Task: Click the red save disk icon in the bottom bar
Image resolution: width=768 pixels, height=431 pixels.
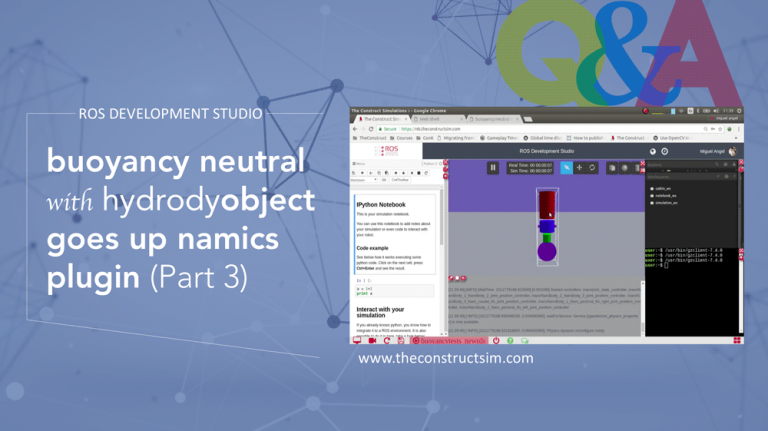Action: pyautogui.click(x=401, y=340)
